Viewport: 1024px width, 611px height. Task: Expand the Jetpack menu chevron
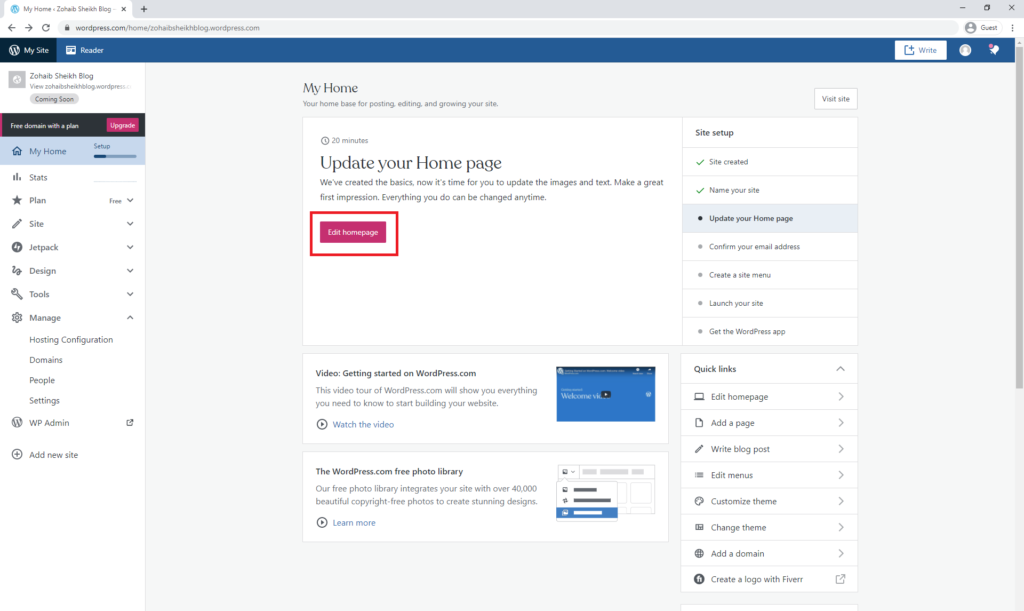pos(130,247)
